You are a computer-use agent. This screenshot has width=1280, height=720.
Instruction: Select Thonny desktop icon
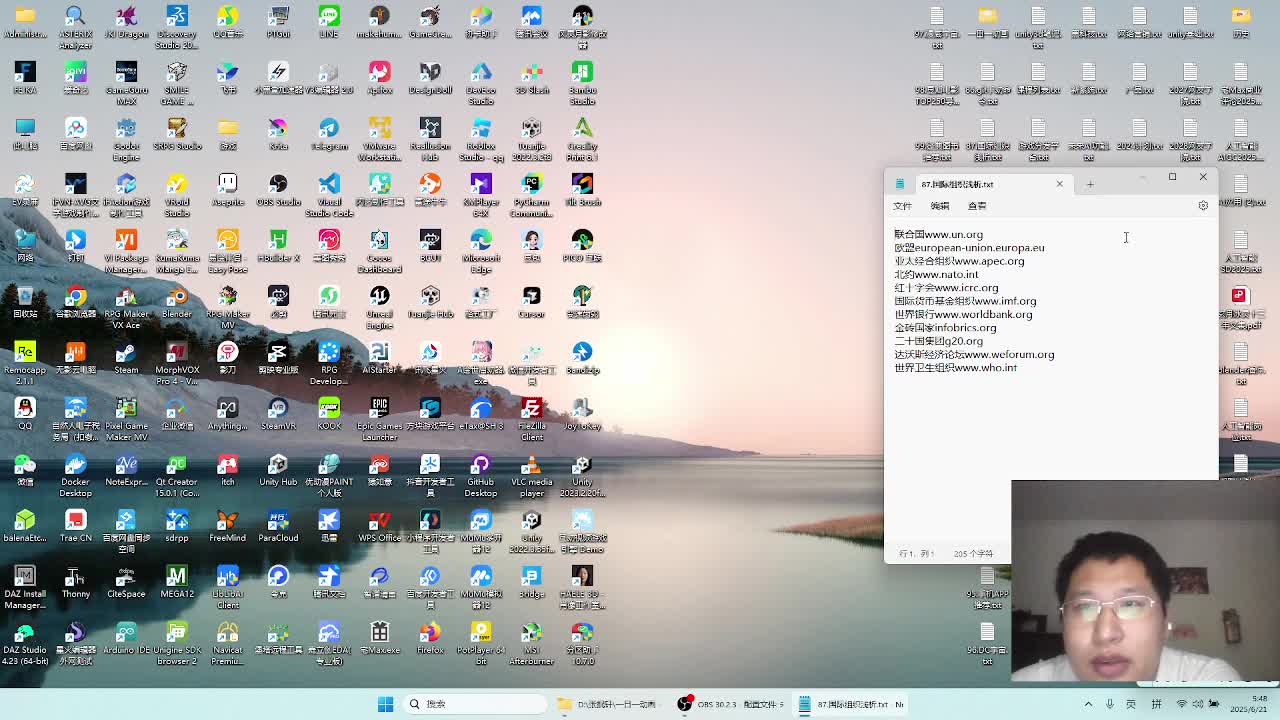click(x=76, y=582)
